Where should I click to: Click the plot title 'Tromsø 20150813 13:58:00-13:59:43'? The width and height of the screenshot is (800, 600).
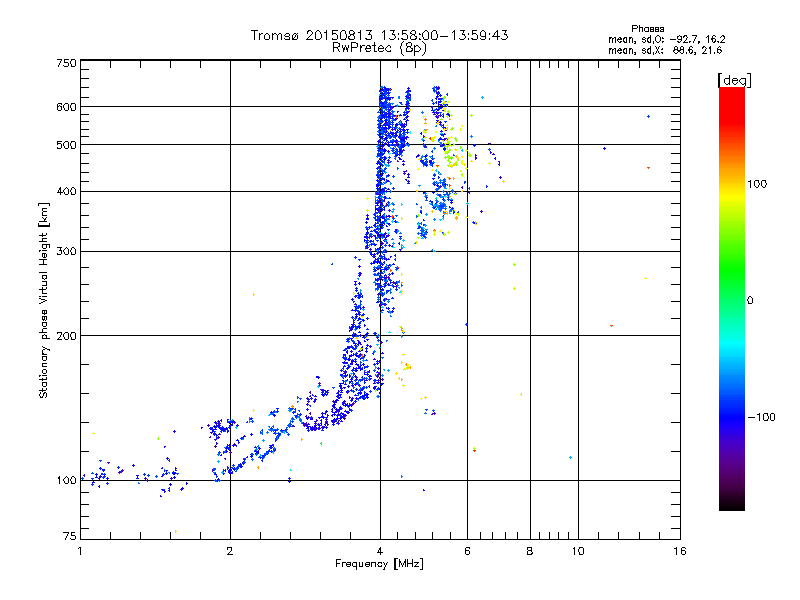click(380, 35)
